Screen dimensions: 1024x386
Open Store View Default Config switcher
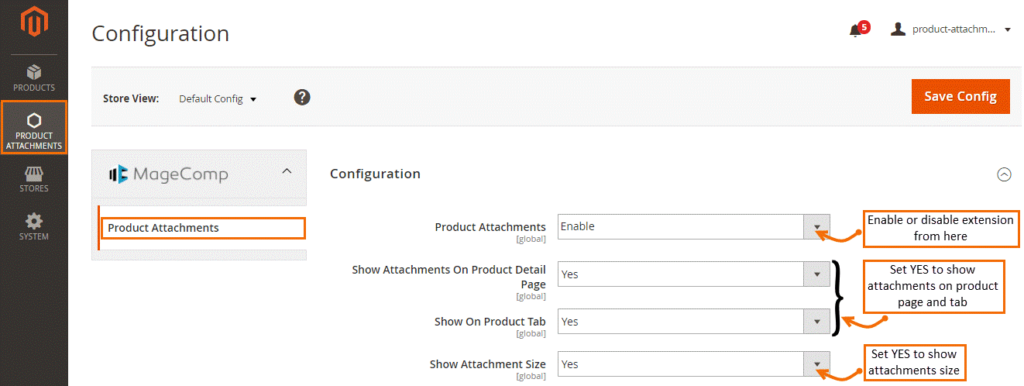click(x=218, y=99)
